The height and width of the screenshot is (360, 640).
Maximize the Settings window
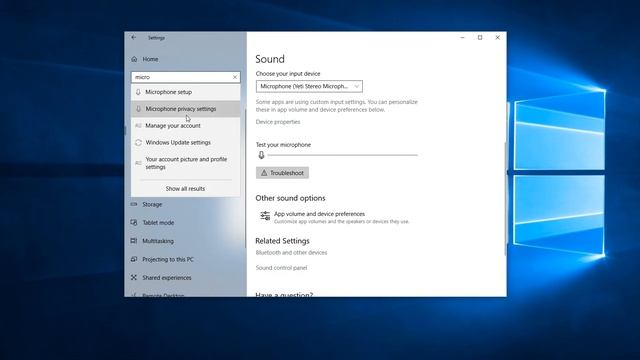(x=480, y=38)
